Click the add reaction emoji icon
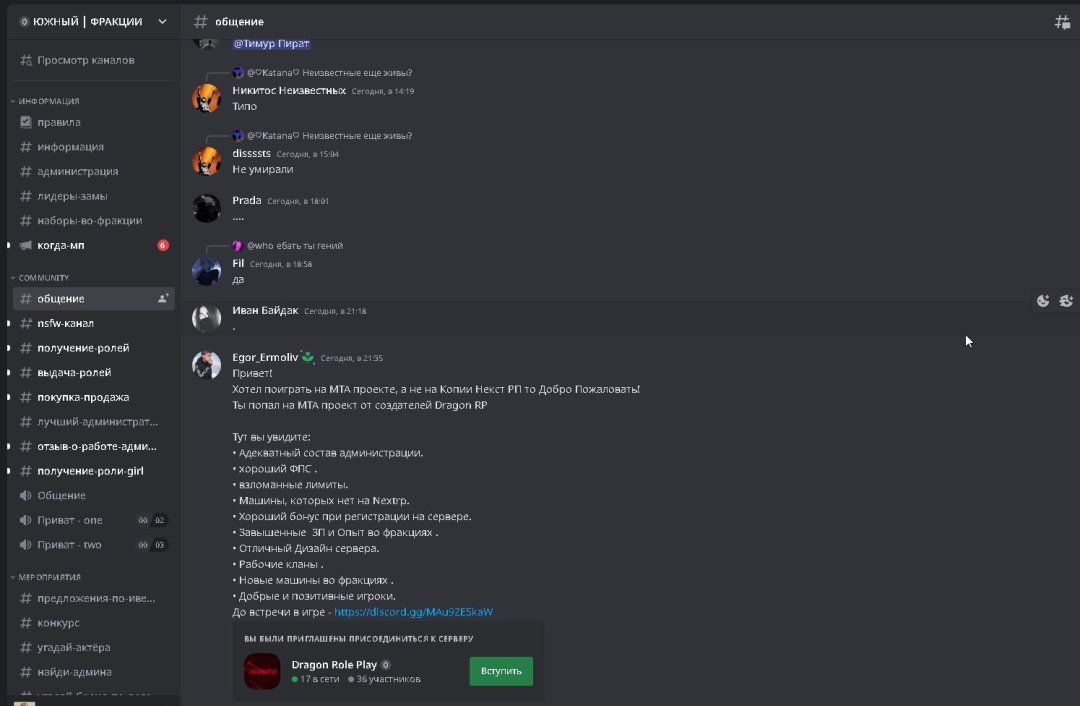The width and height of the screenshot is (1080, 706). tap(1043, 301)
